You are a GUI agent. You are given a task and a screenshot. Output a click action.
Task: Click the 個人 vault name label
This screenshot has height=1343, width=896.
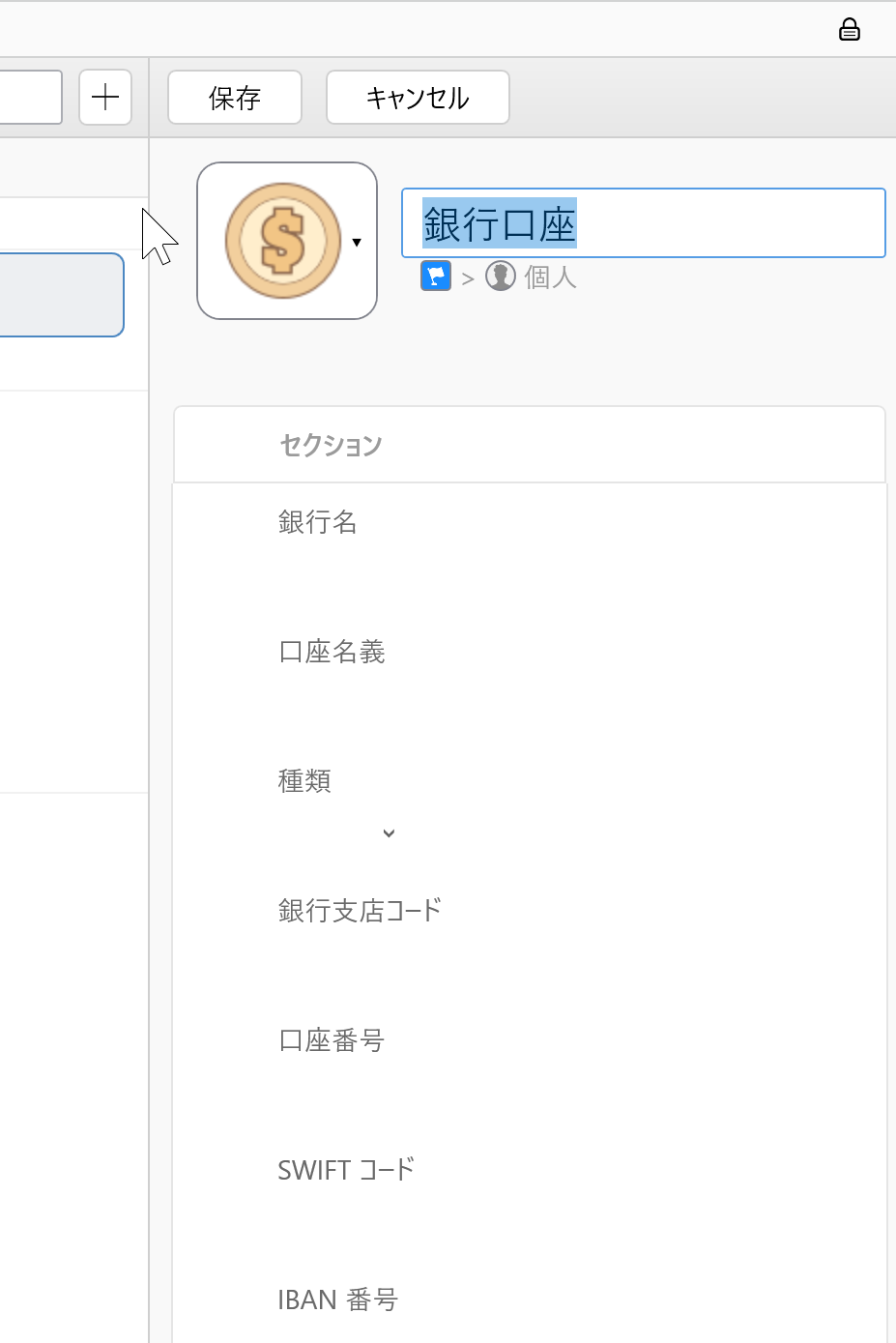click(550, 277)
